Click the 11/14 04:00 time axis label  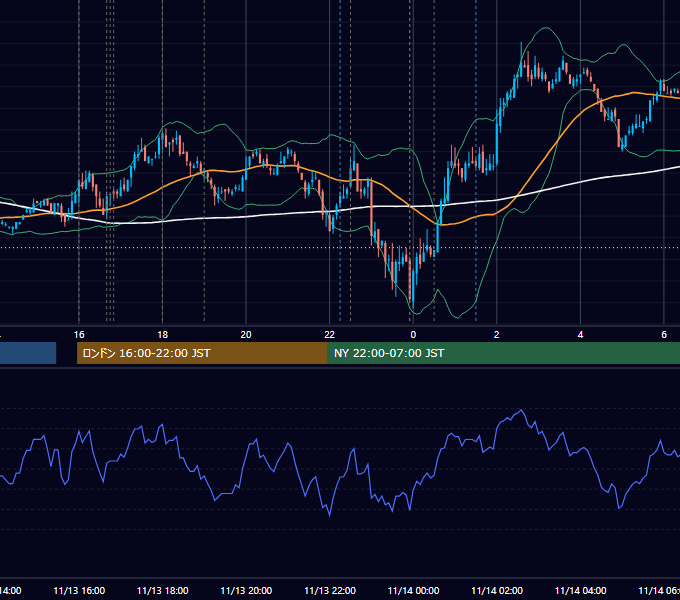pyautogui.click(x=581, y=590)
